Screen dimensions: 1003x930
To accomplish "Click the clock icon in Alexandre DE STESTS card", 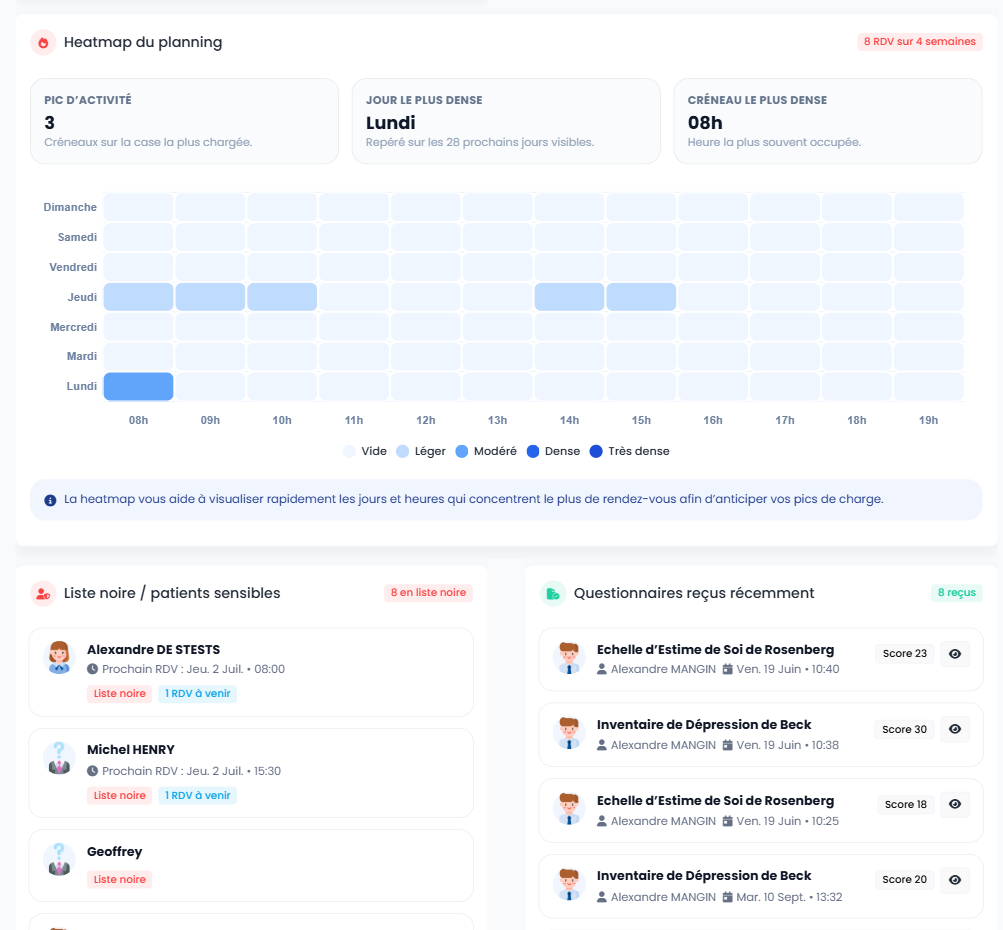I will pyautogui.click(x=93, y=669).
